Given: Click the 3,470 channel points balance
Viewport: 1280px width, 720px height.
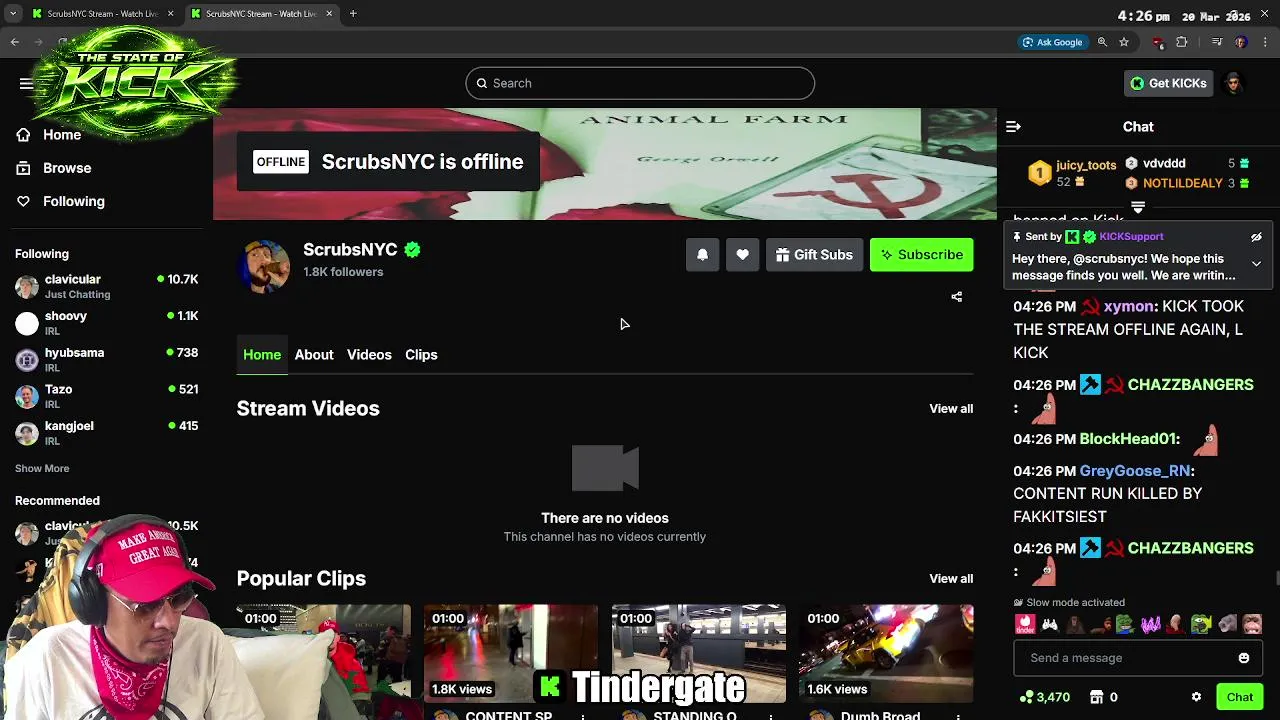Looking at the screenshot, I should coord(1045,697).
